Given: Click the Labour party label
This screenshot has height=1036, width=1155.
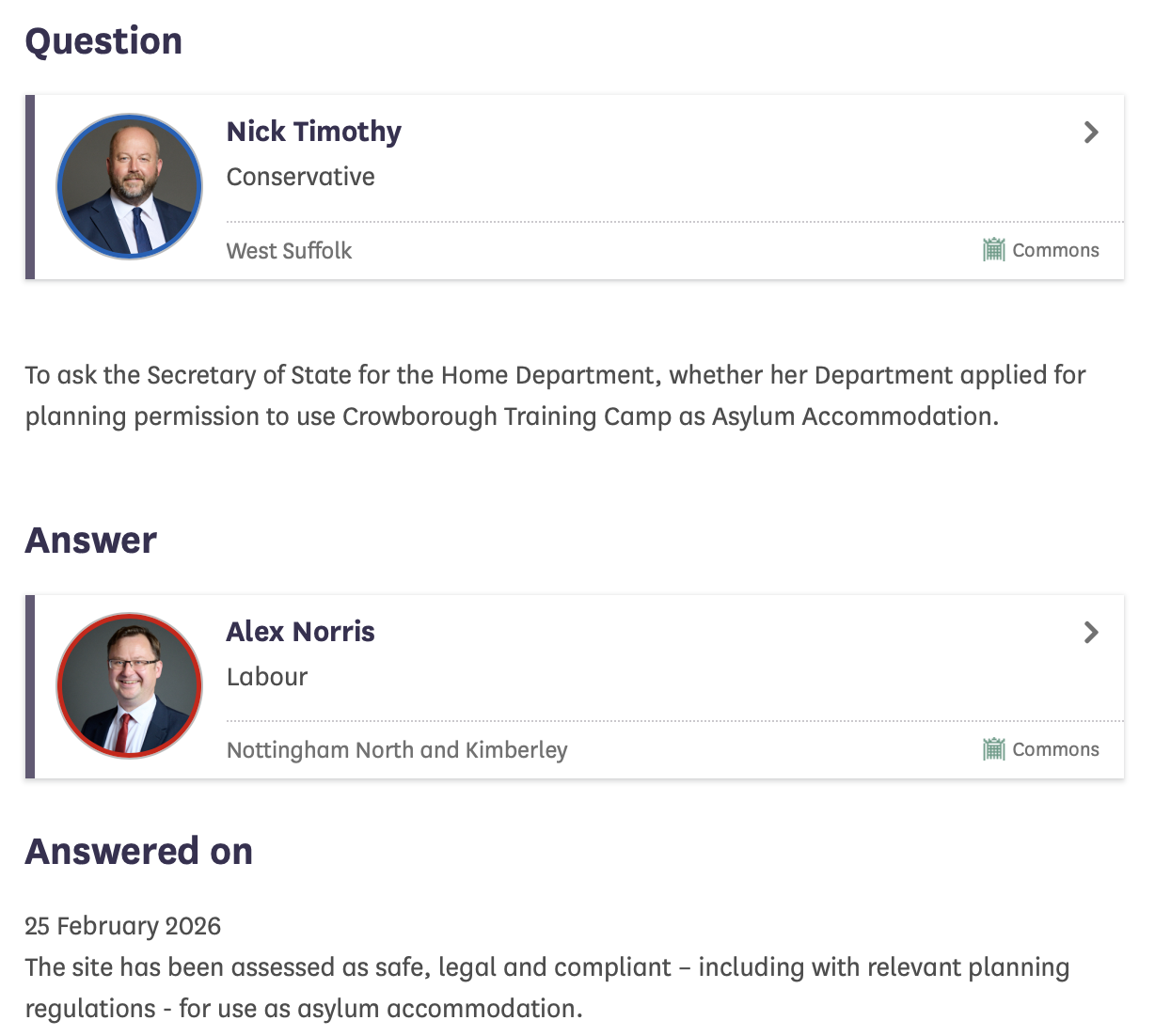Looking at the screenshot, I should 267,677.
